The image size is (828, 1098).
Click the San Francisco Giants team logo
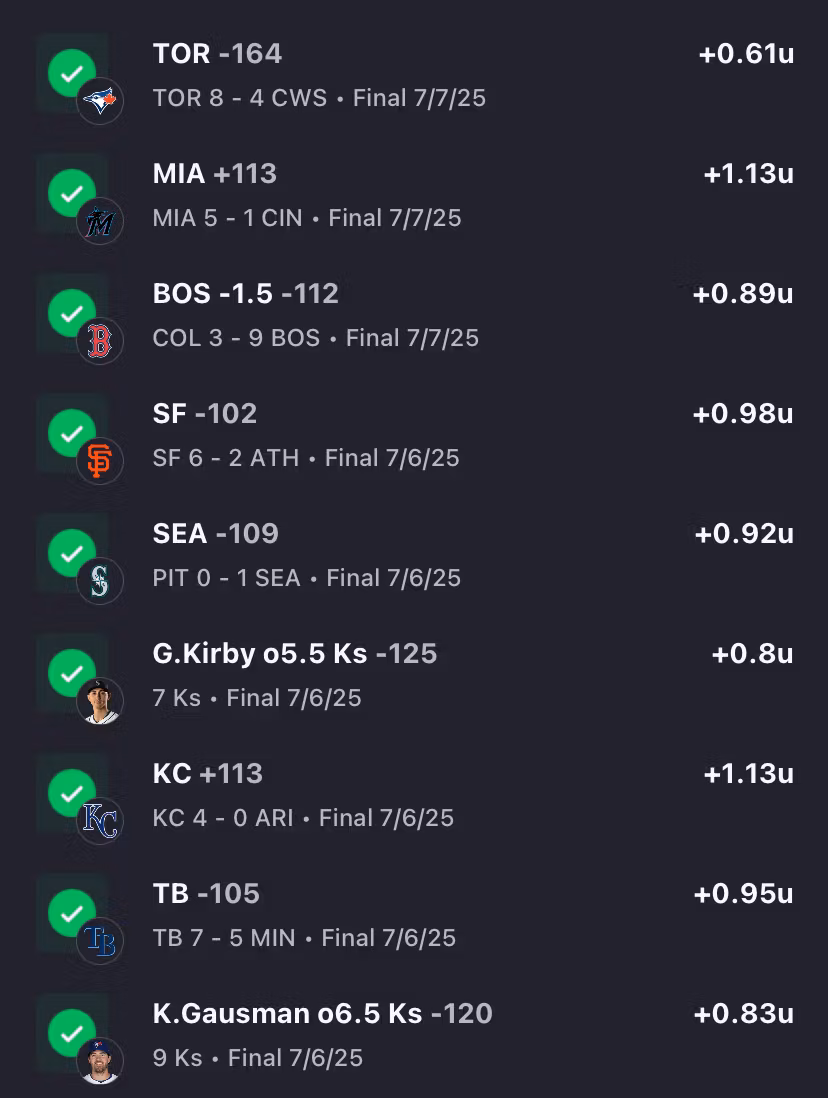100,461
